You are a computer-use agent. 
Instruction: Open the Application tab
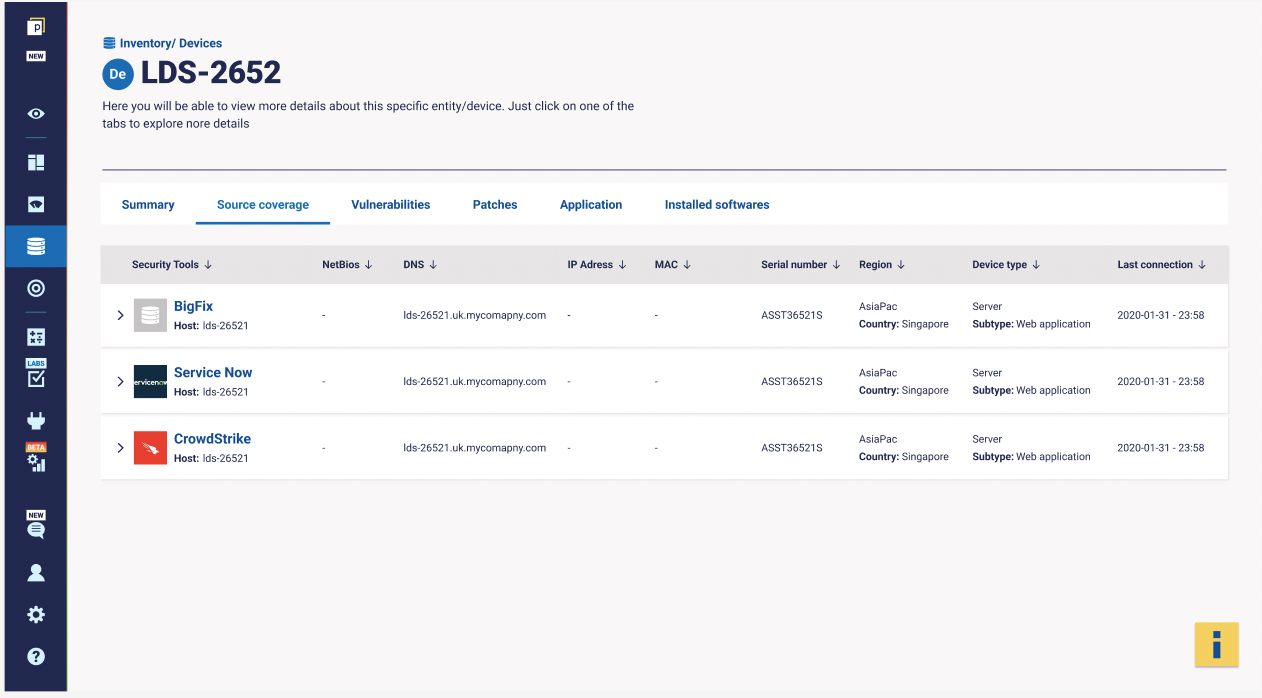pyautogui.click(x=591, y=204)
